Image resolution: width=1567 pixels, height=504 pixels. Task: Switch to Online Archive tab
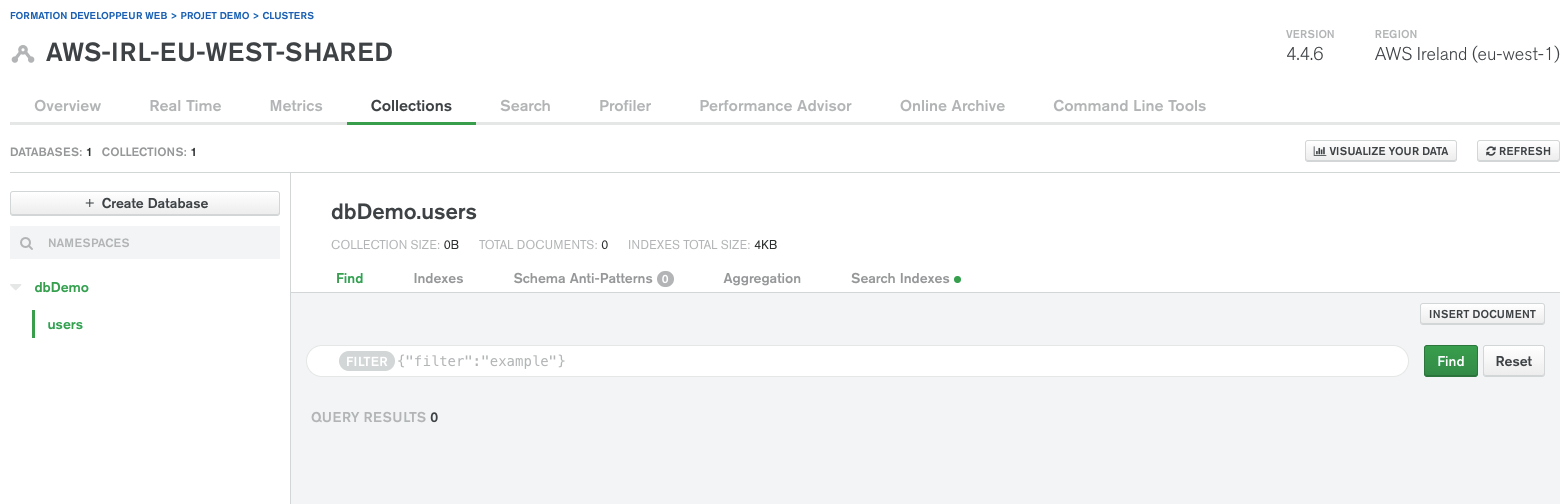952,106
